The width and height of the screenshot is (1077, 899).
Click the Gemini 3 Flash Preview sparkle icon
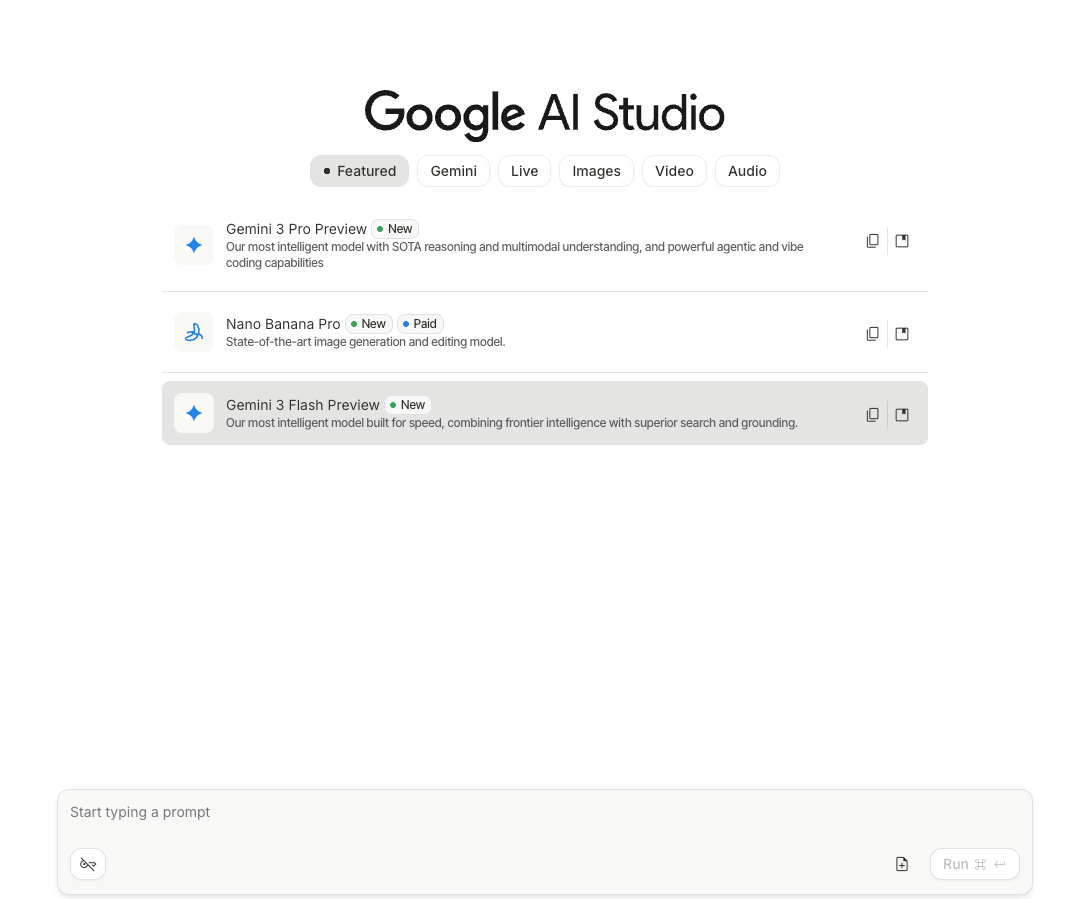194,413
